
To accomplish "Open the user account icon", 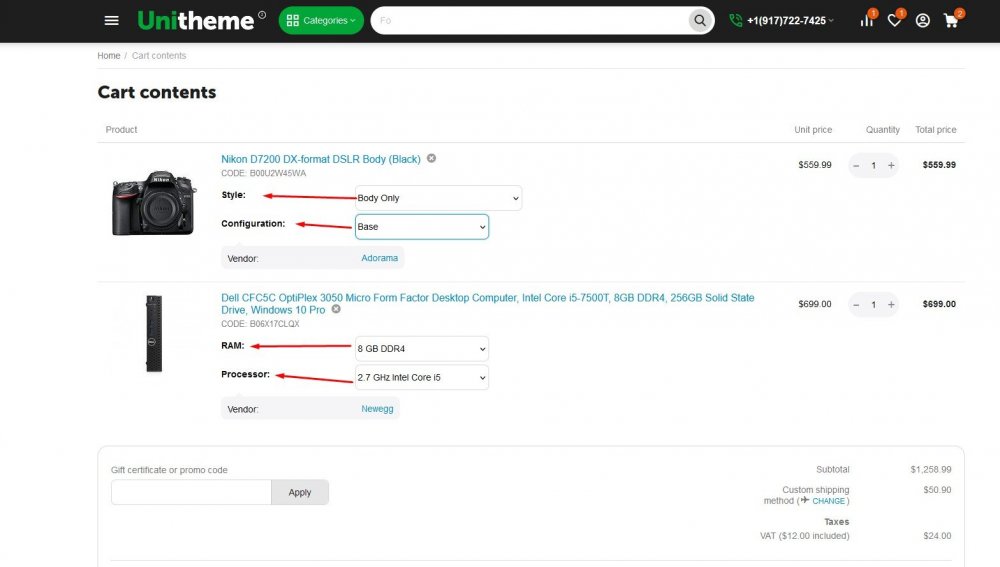I will tap(922, 21).
